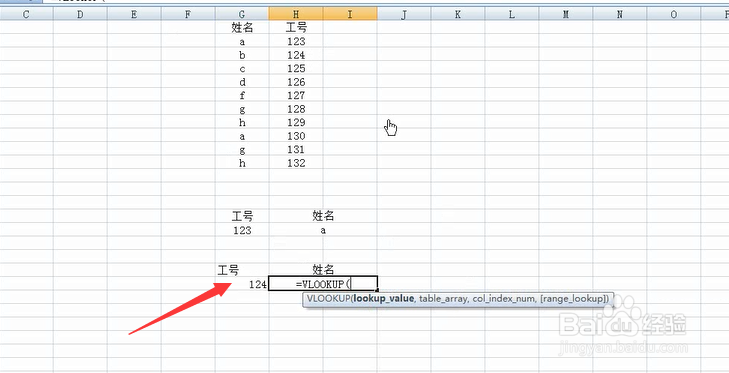Click the cell with value 128
729x373 pixels.
[296, 109]
